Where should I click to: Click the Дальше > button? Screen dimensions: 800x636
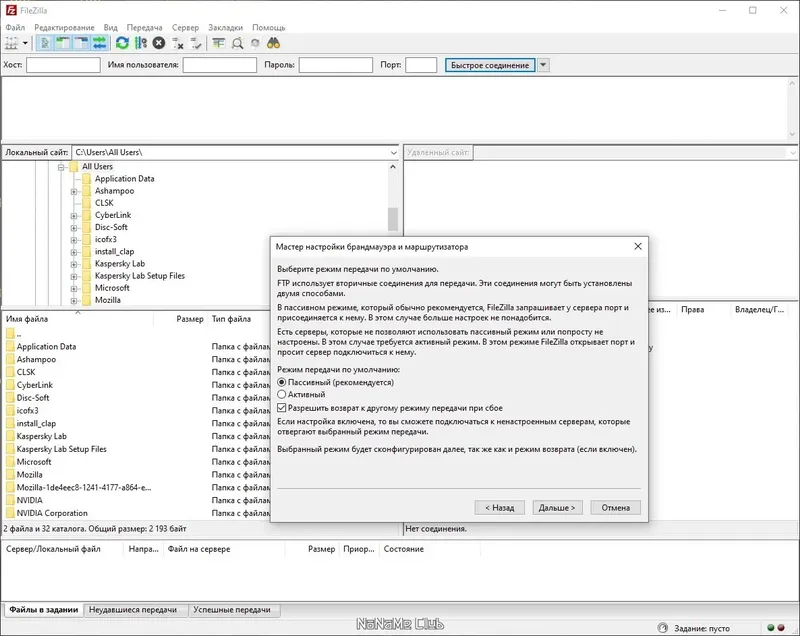[x=557, y=507]
